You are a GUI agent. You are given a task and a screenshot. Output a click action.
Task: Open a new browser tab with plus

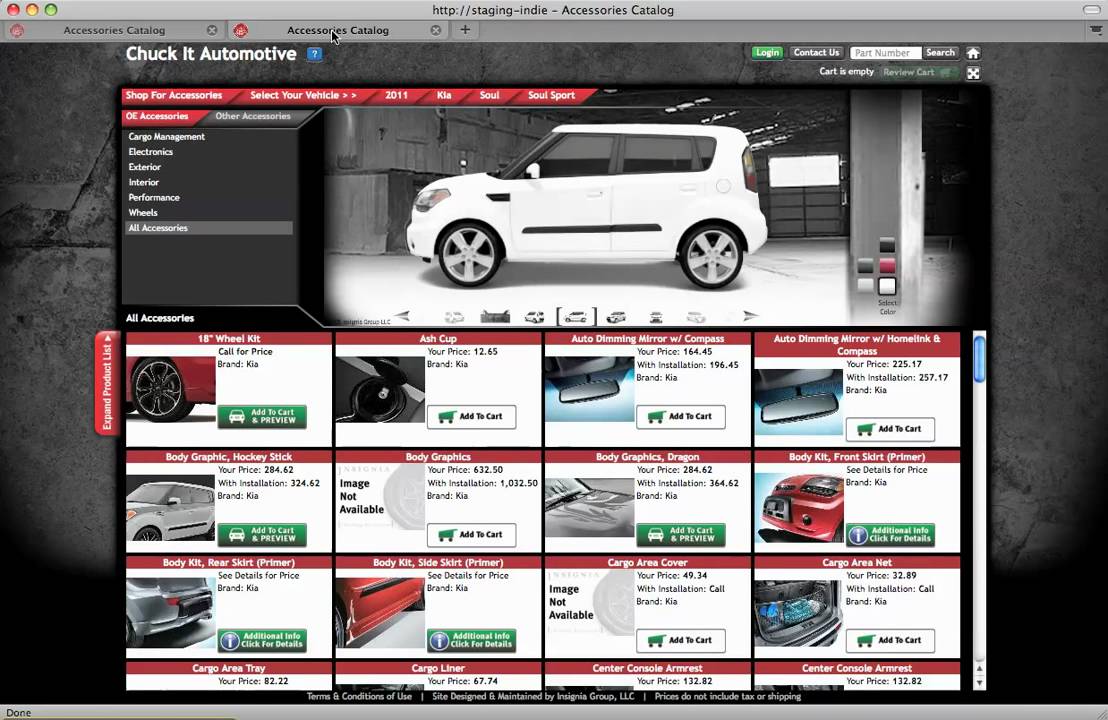(x=465, y=30)
